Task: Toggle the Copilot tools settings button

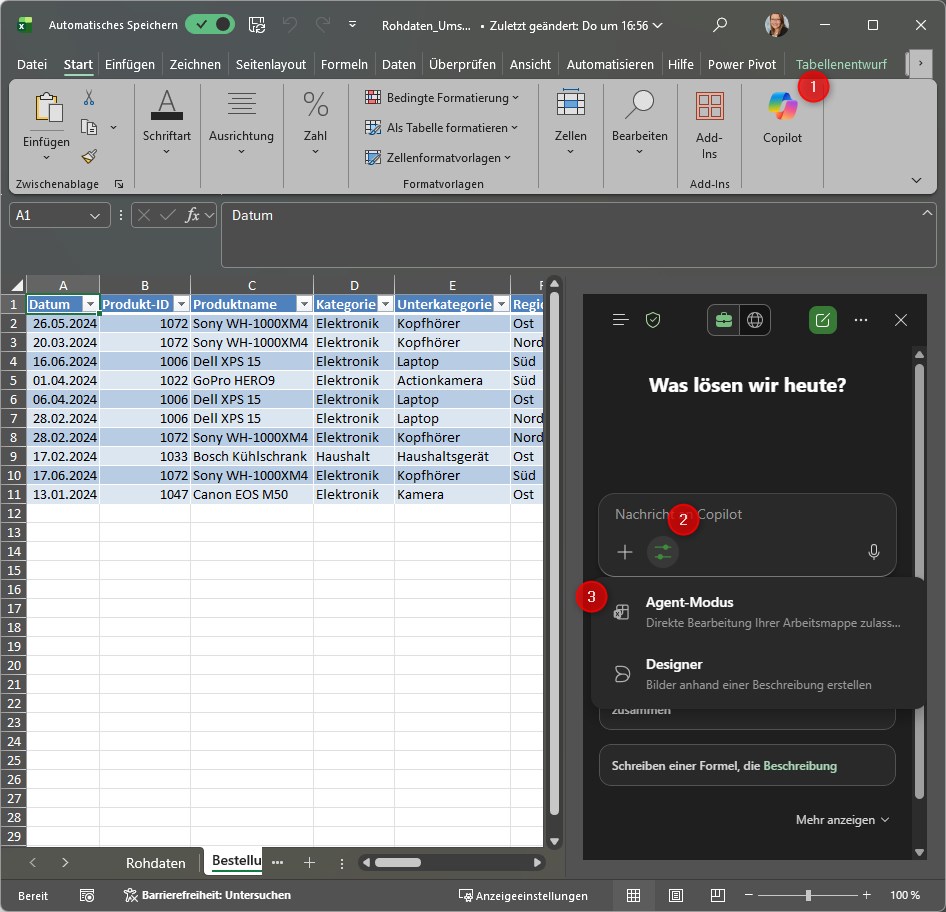Action: 662,552
